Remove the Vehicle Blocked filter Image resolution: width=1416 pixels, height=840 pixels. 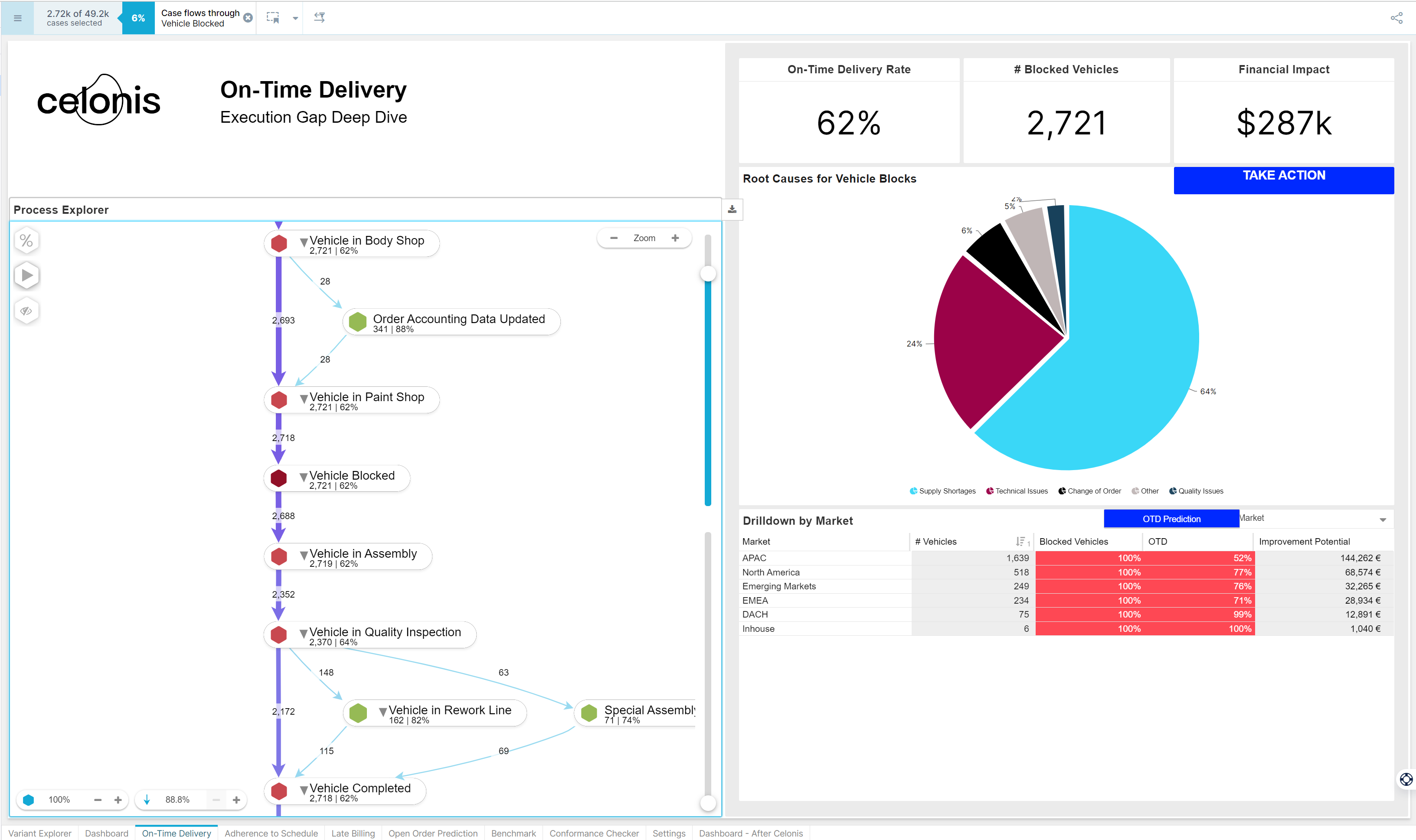point(248,18)
